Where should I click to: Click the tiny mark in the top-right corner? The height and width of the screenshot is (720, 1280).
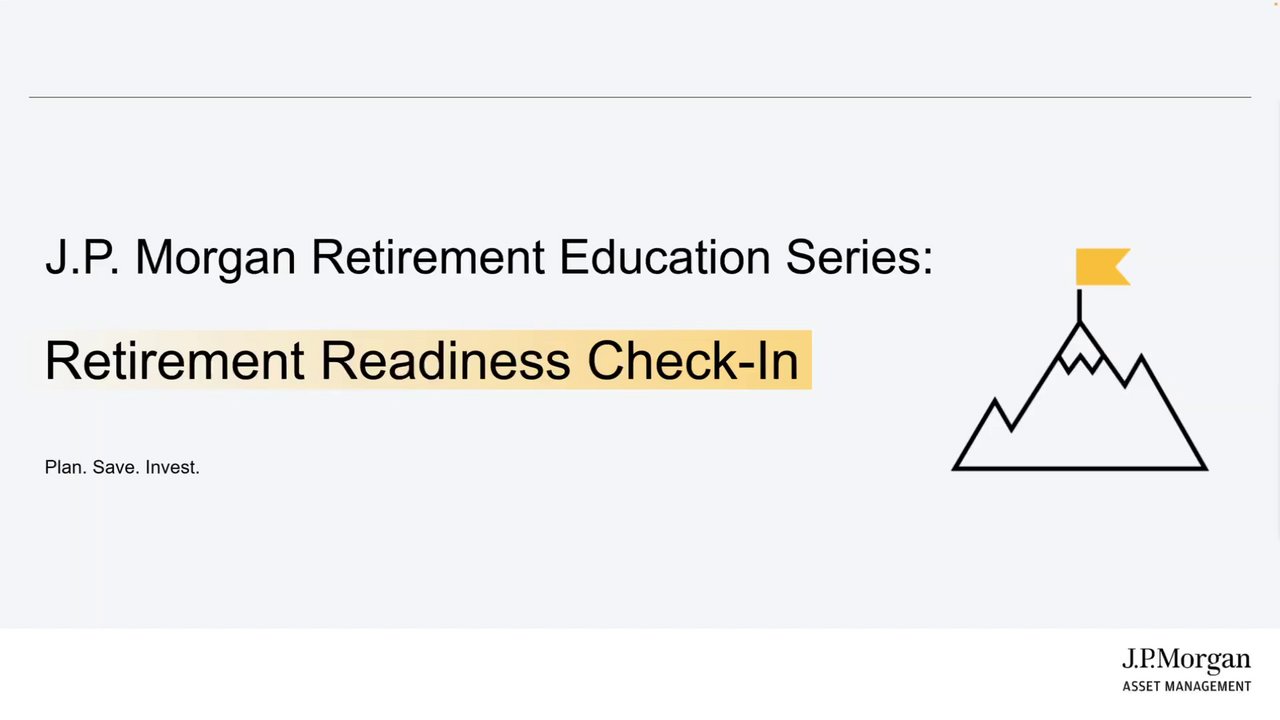1276,4
